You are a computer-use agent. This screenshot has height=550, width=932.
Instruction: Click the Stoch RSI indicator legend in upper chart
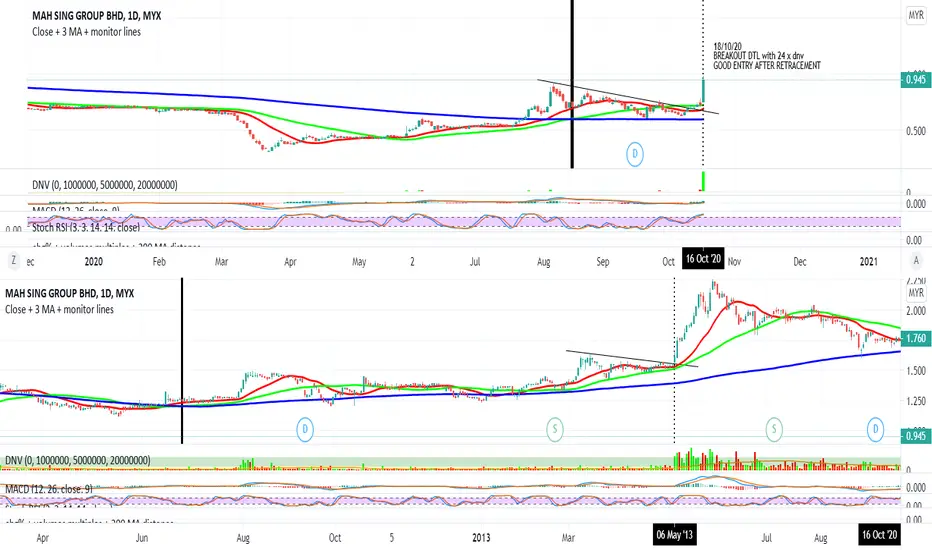click(86, 227)
